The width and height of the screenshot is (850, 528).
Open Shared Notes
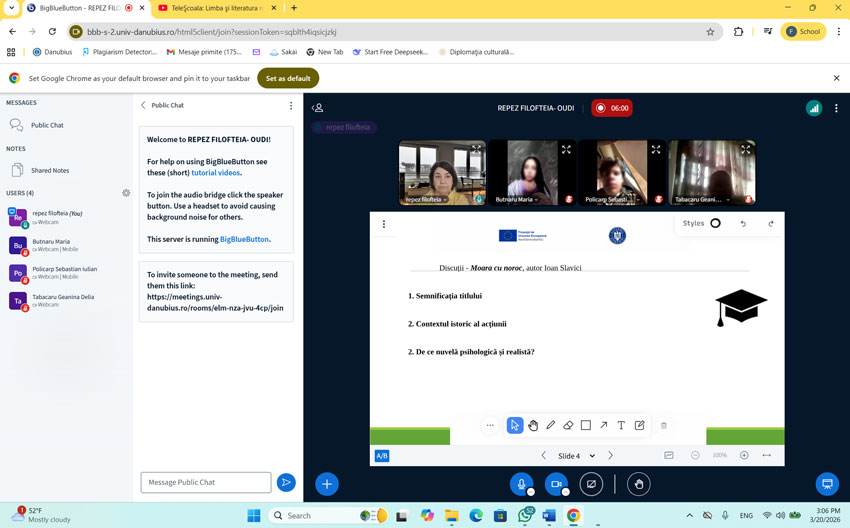50,170
